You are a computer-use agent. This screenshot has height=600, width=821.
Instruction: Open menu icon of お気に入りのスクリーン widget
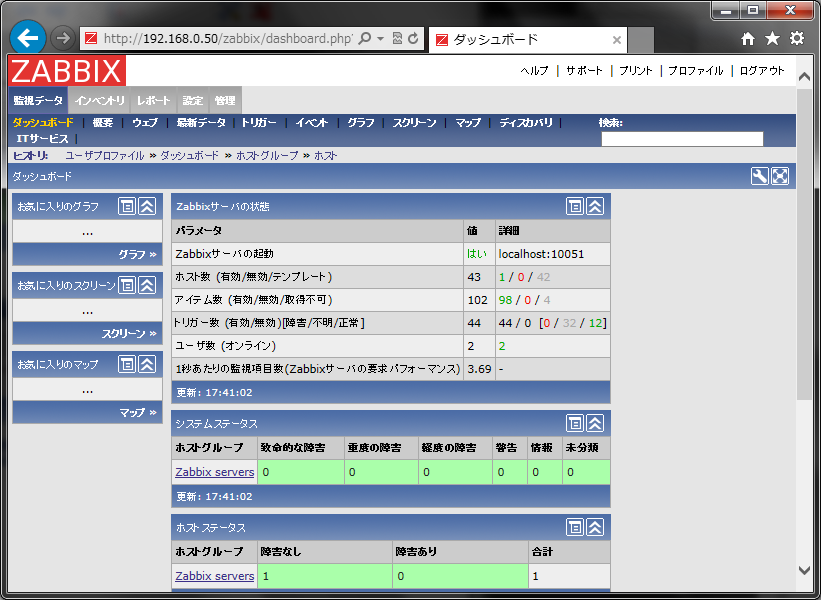[x=127, y=285]
